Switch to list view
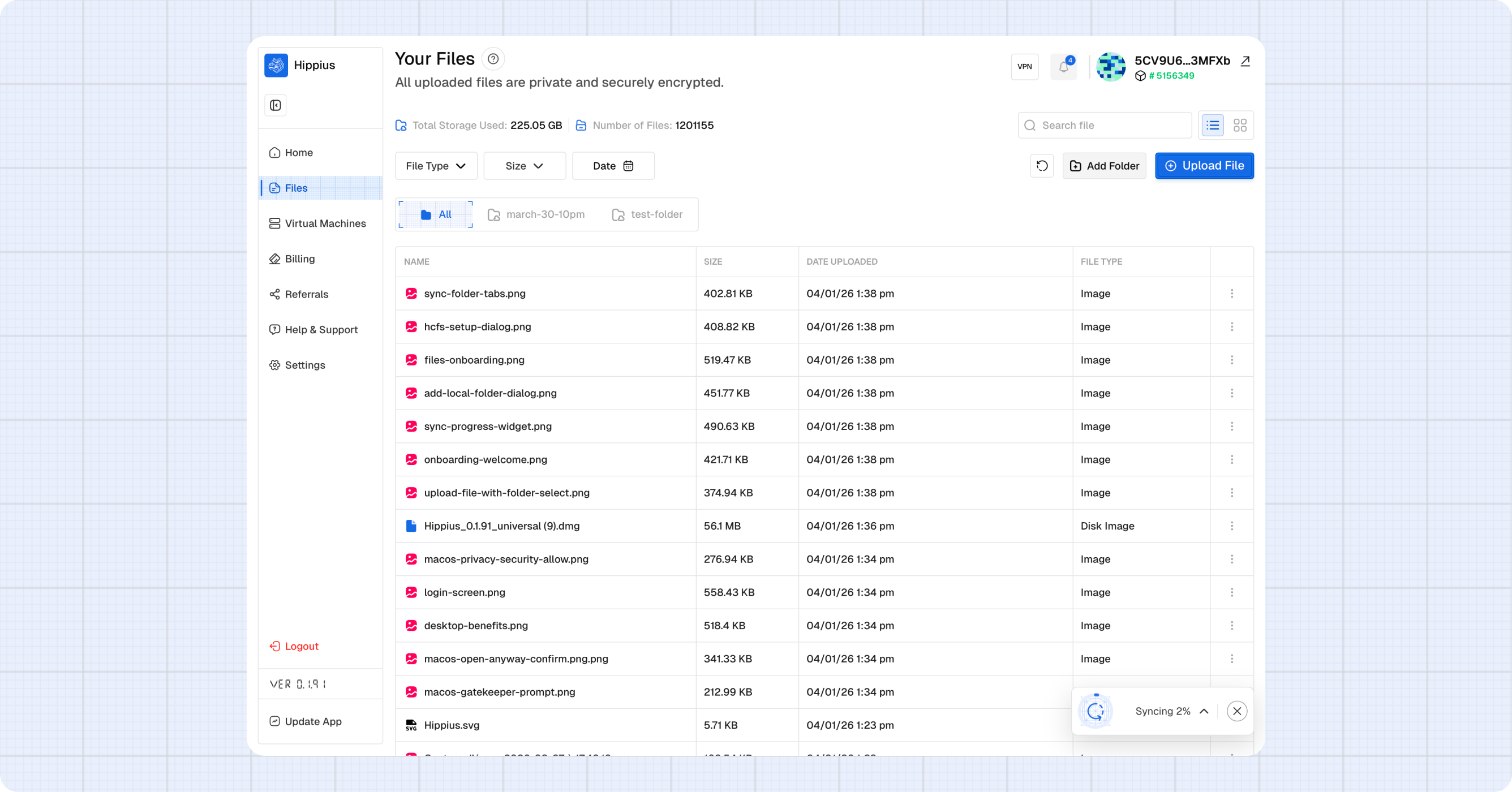 point(1213,126)
